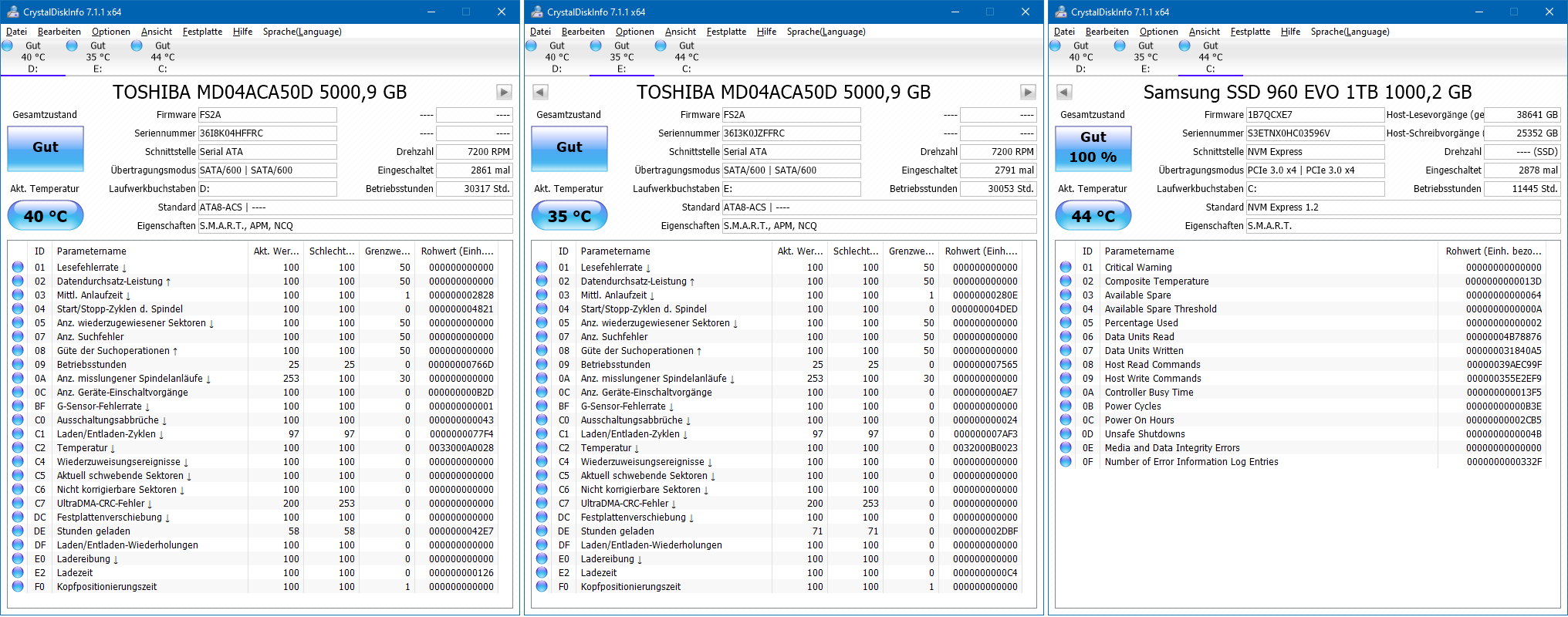
Task: Click serial number field 36I8K04HFFRC
Action: point(267,133)
